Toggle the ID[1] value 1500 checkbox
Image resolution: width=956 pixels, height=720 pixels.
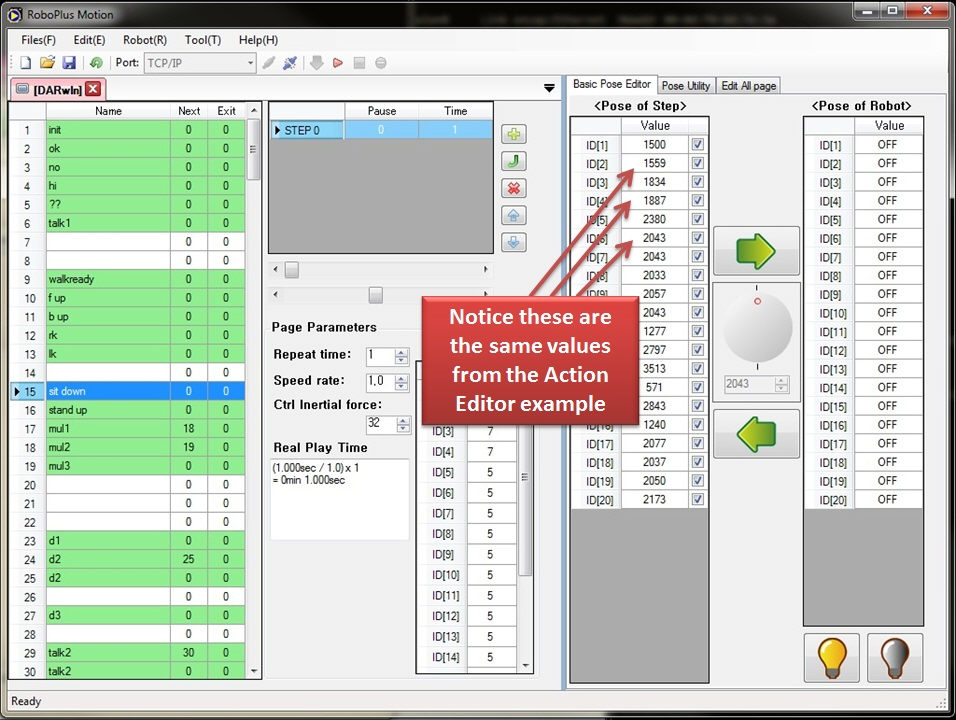[697, 144]
